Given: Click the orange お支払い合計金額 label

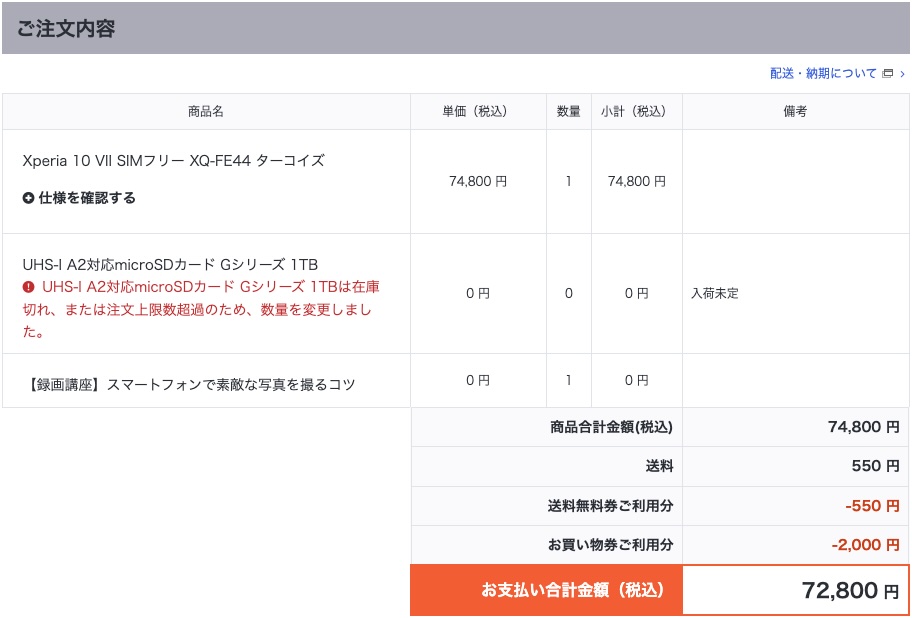Looking at the screenshot, I should [x=572, y=590].
